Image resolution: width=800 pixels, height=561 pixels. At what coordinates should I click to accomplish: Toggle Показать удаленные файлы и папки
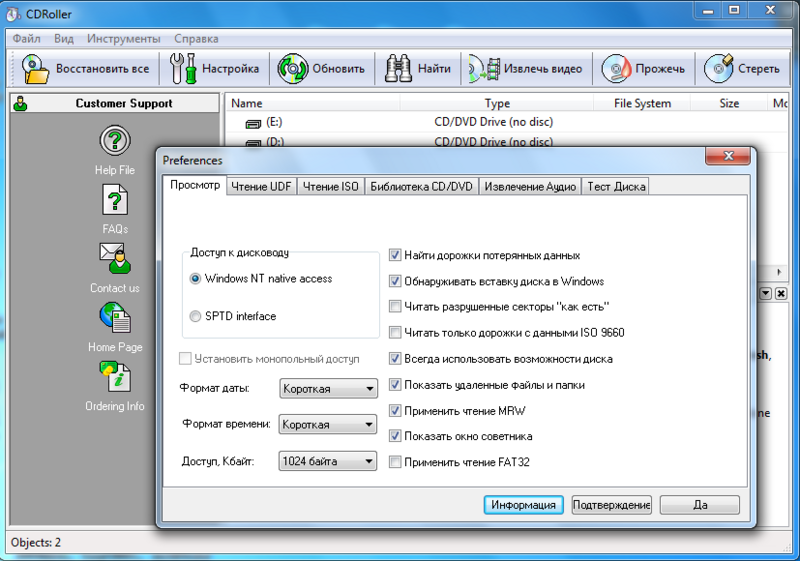pyautogui.click(x=395, y=384)
